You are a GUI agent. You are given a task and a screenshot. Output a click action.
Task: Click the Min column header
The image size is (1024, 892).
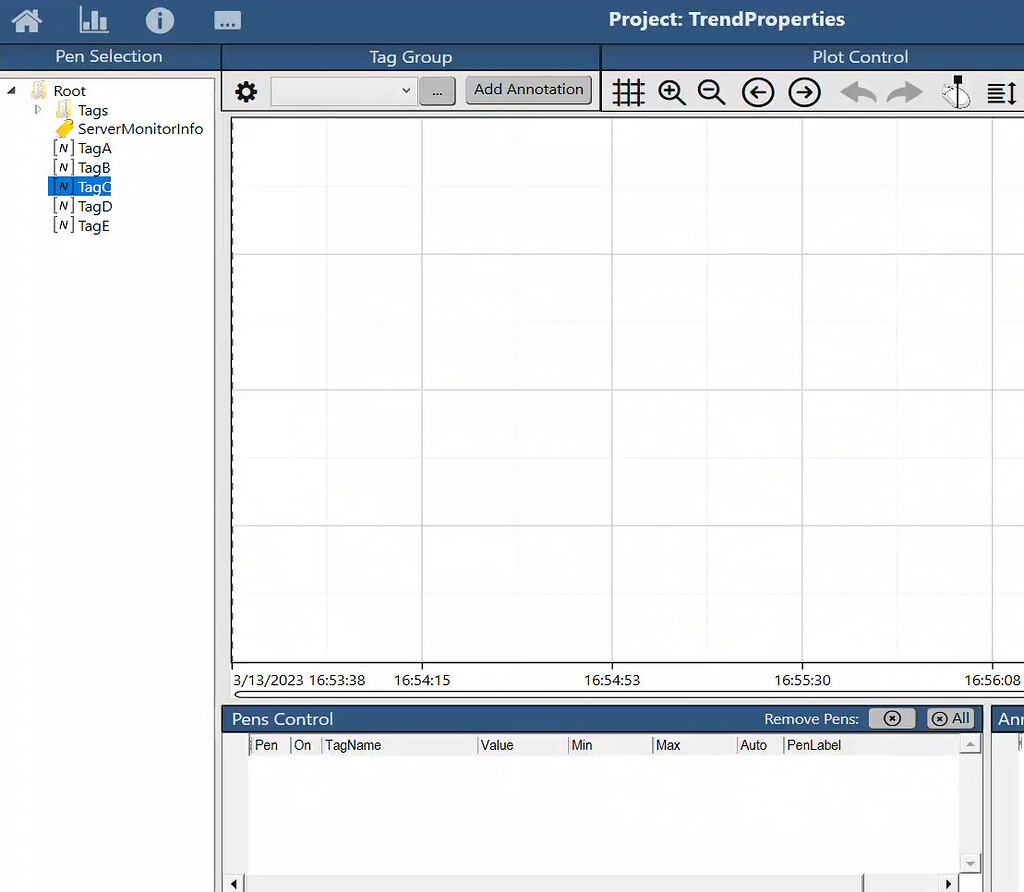click(610, 745)
